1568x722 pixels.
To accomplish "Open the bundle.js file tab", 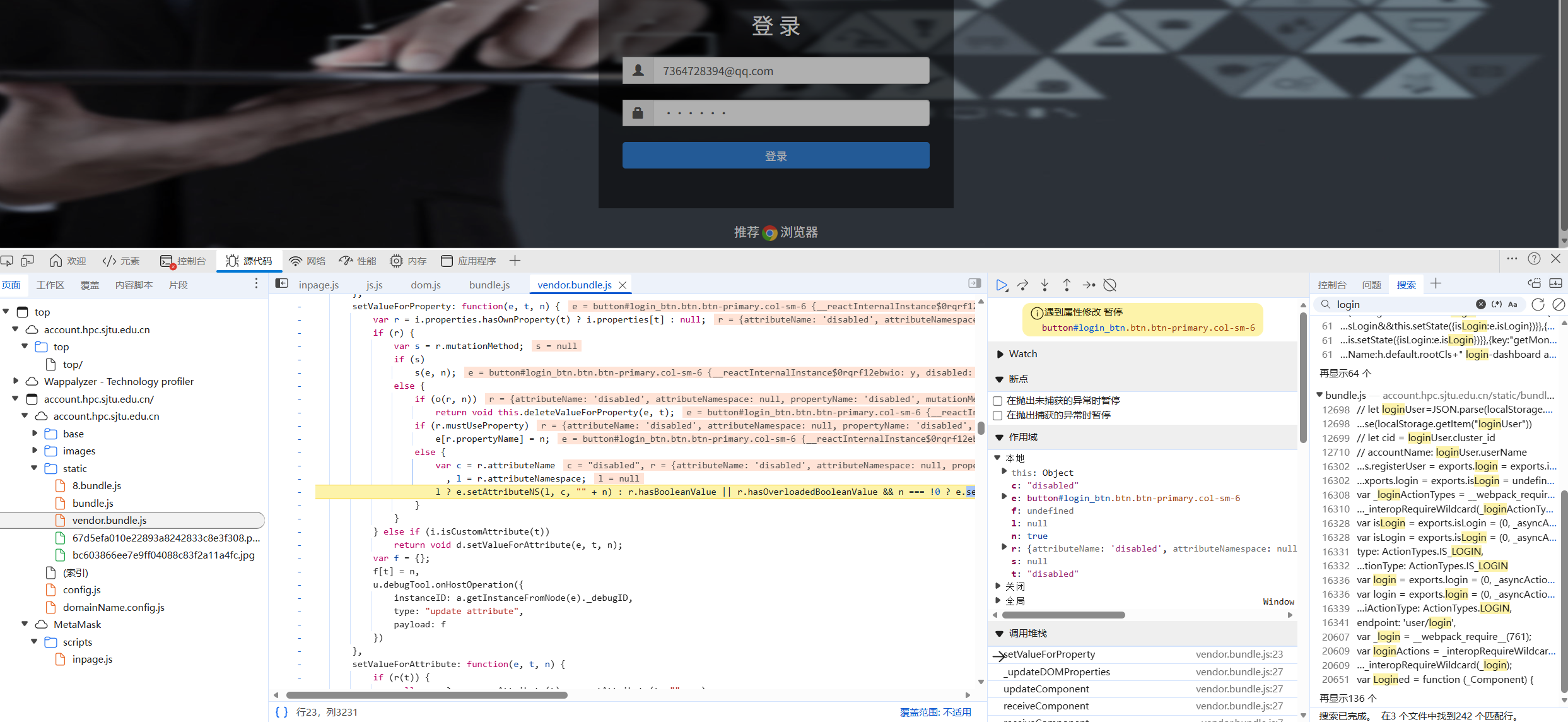I will point(489,285).
